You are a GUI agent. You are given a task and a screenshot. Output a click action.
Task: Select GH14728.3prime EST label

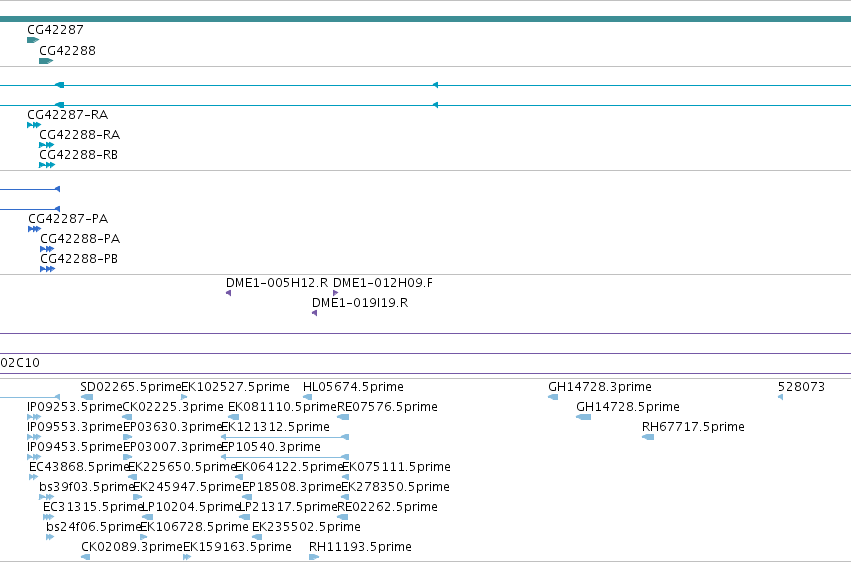(x=600, y=387)
